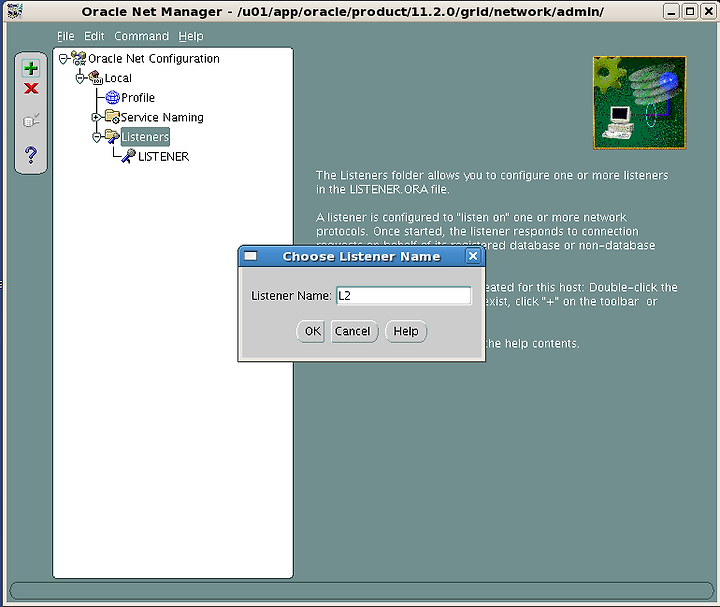Maximize the Oracle Net Manager window
Viewport: 720px width, 607px height.
(690, 11)
